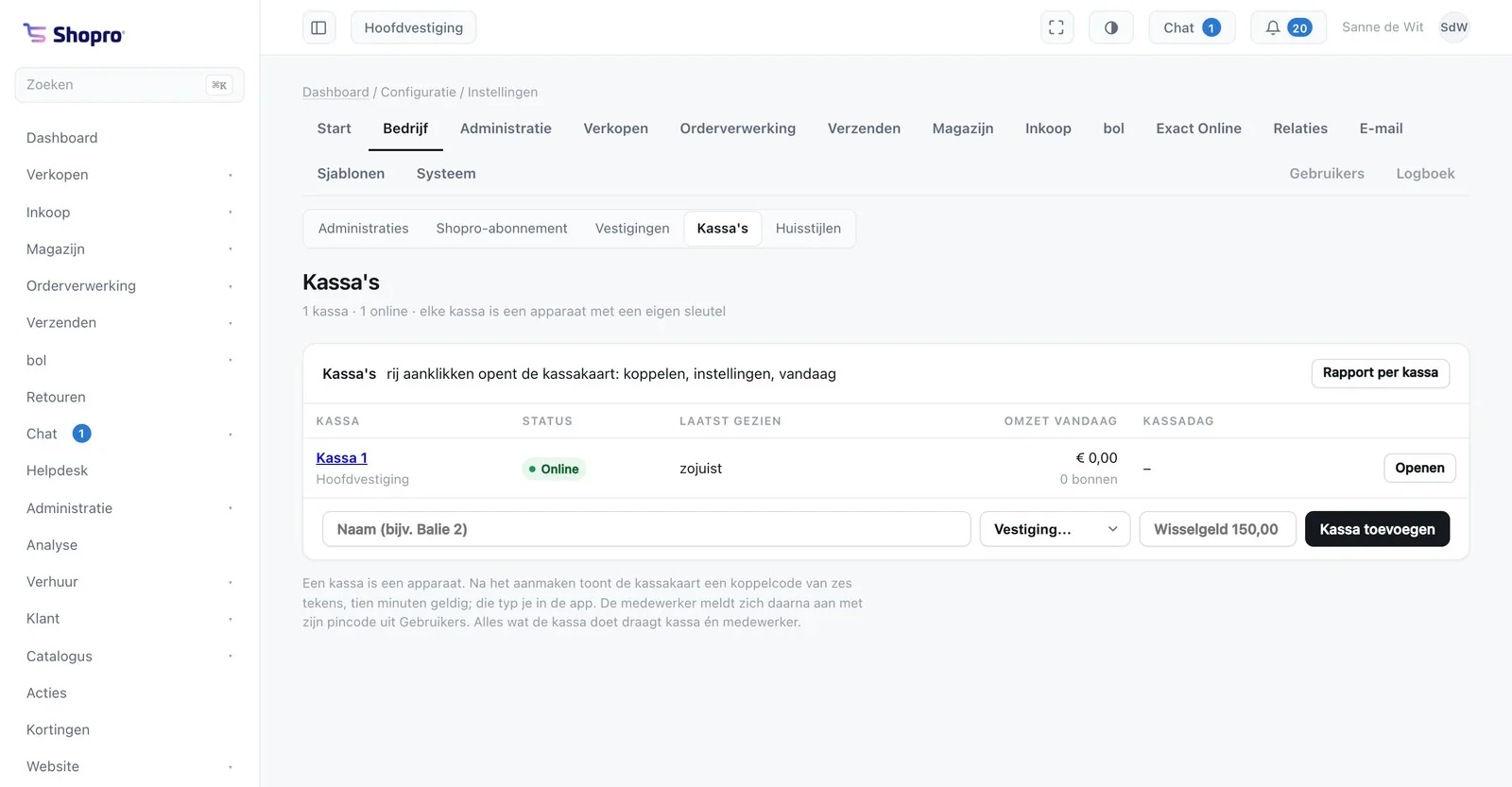Image resolution: width=1512 pixels, height=787 pixels.
Task: Expand Verkopen in the sidebar
Action: [129, 175]
